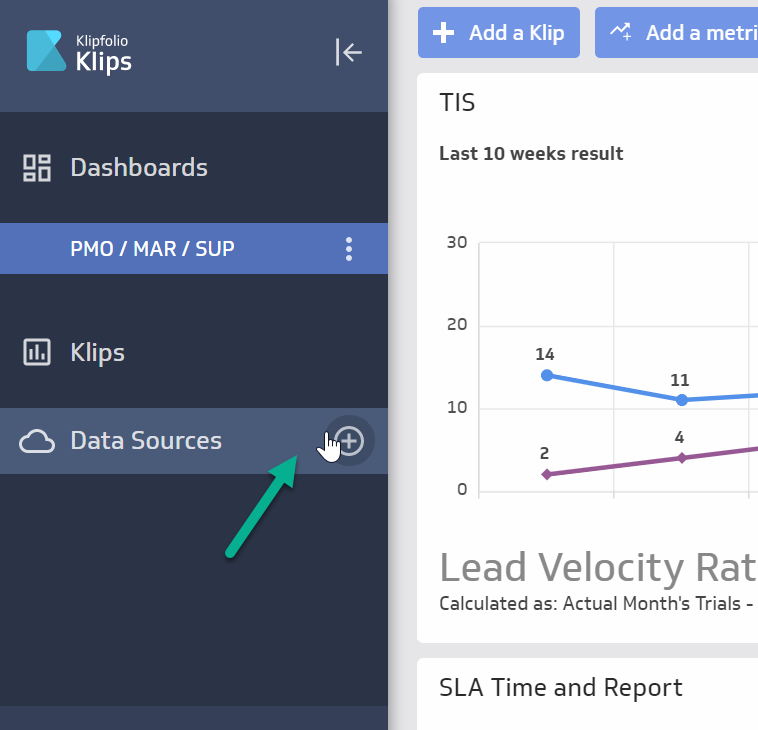Open the Data Sources section
Screen dimensions: 758x730
click(x=146, y=441)
